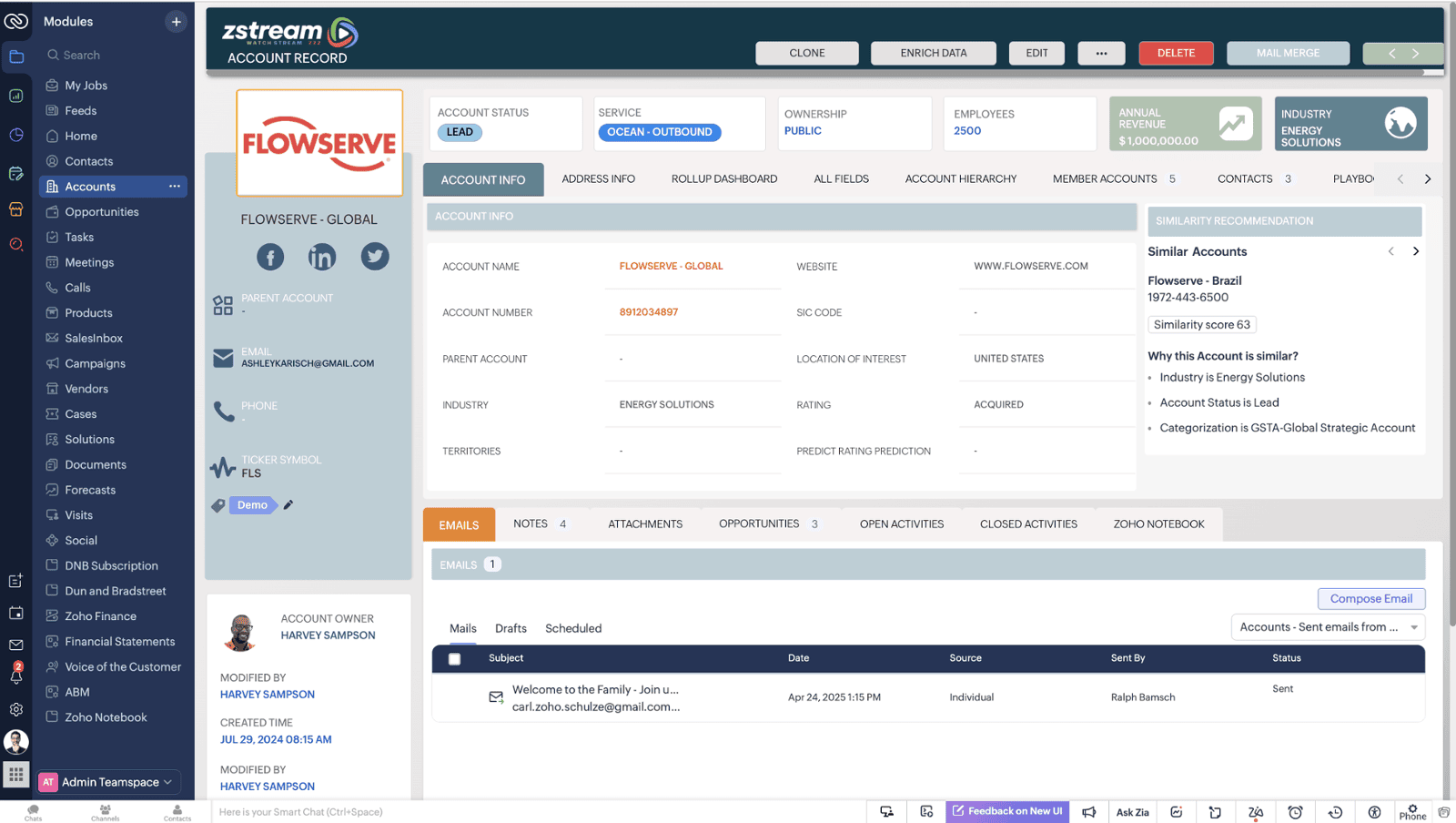Open Flowserve Twitter profile icon
This screenshot has width=1456, height=823.
point(375,257)
